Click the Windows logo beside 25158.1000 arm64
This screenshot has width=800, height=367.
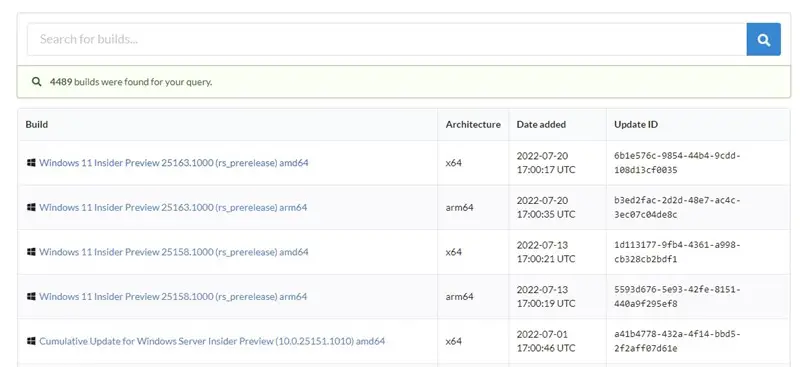click(x=31, y=296)
